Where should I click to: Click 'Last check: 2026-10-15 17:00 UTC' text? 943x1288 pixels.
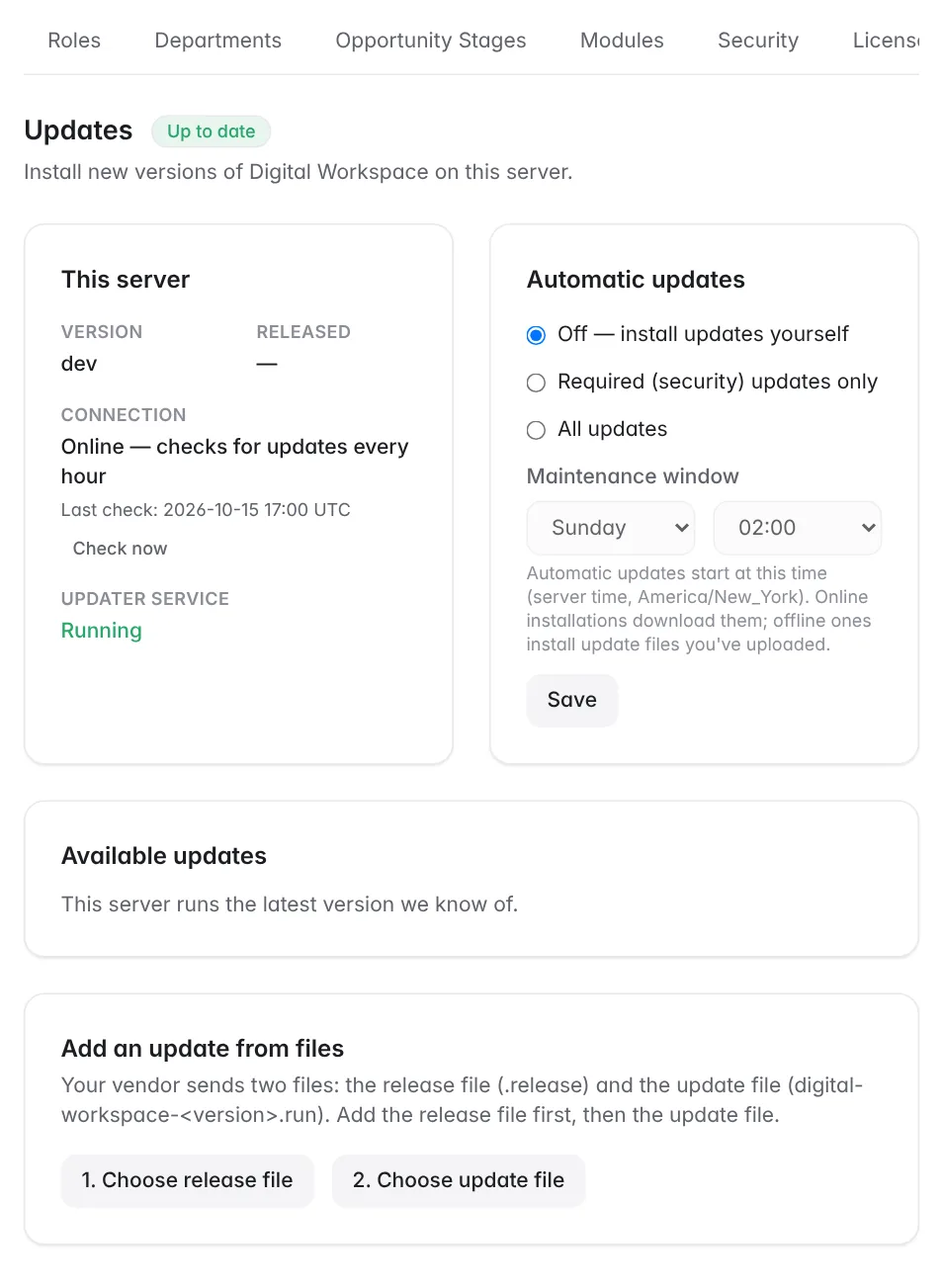click(x=206, y=510)
